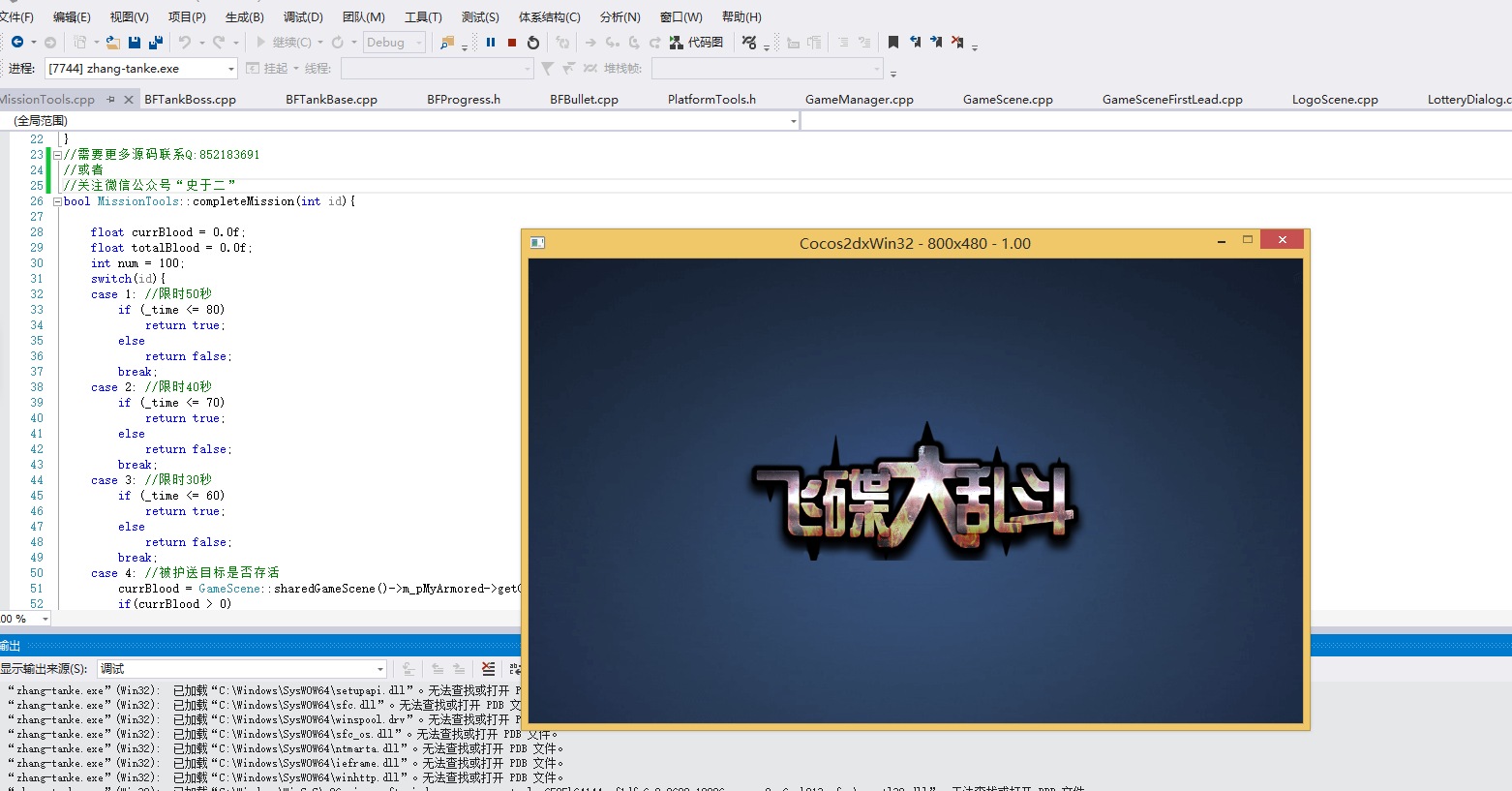Expand the Undo history dropdown arrow
Viewport: 1512px width, 791px height.
201,42
